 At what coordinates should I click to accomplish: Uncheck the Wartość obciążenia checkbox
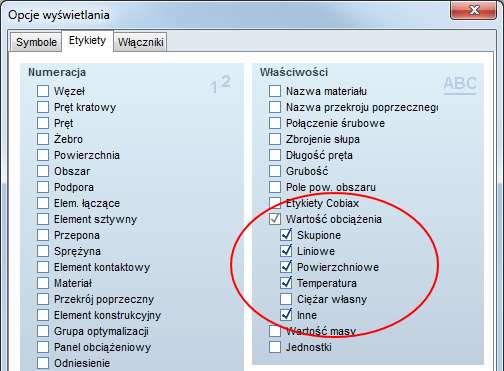(x=275, y=219)
